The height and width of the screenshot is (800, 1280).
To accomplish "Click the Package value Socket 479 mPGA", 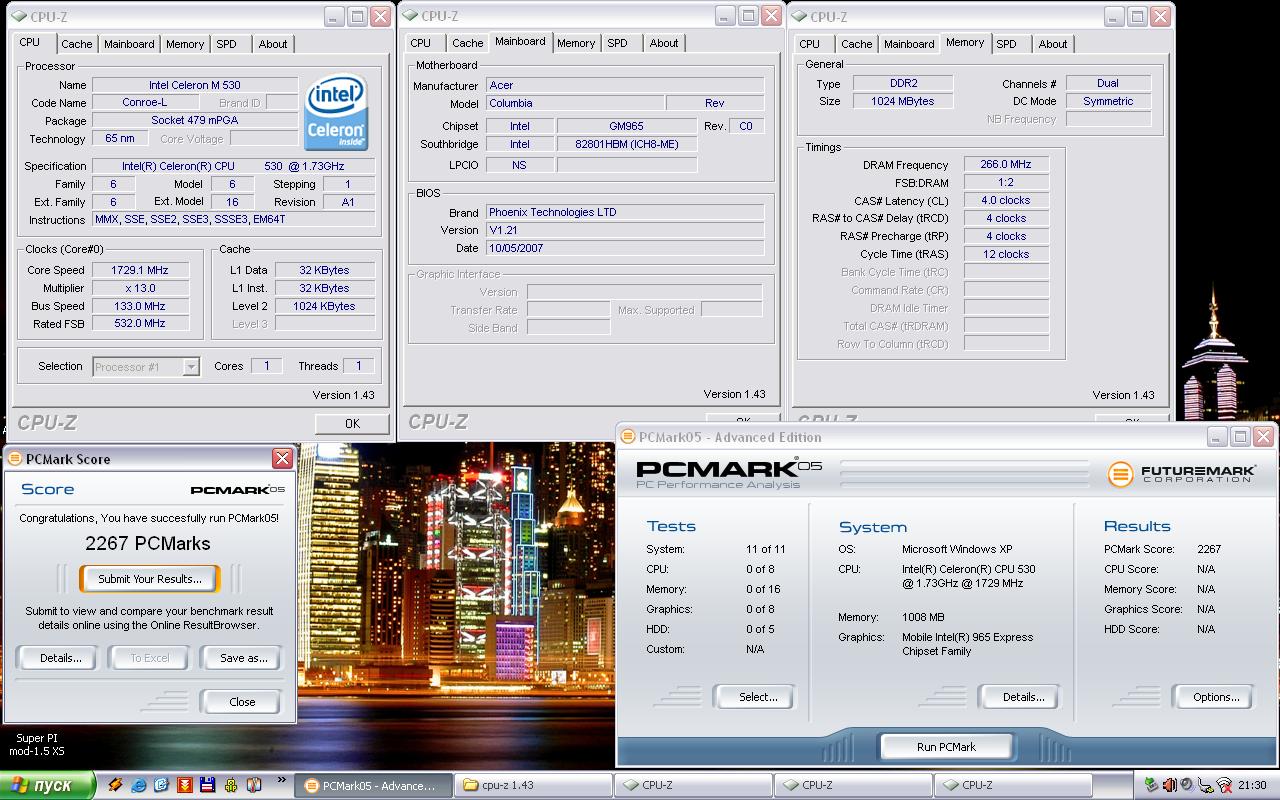I will (195, 120).
